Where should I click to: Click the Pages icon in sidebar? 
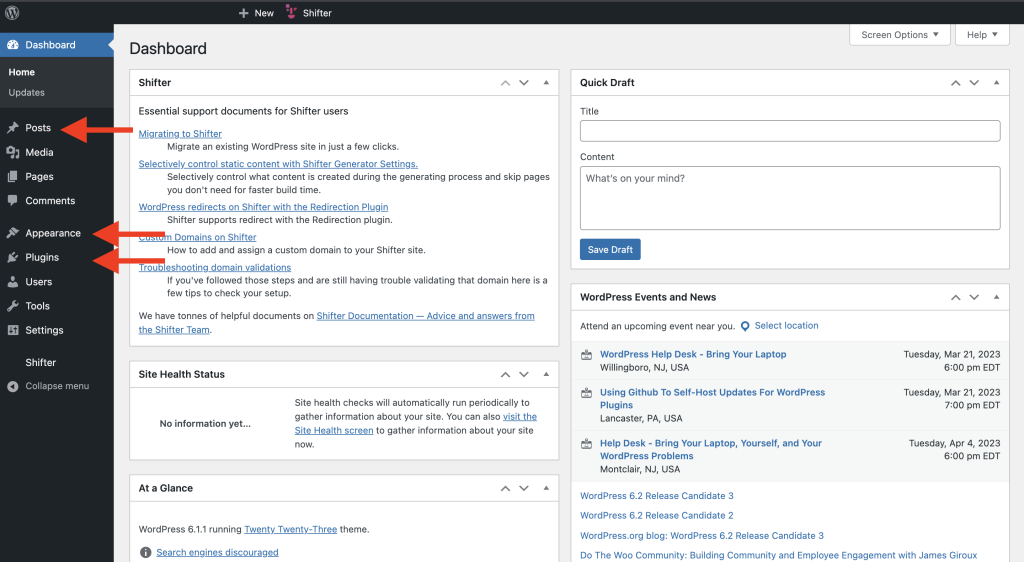(x=12, y=176)
